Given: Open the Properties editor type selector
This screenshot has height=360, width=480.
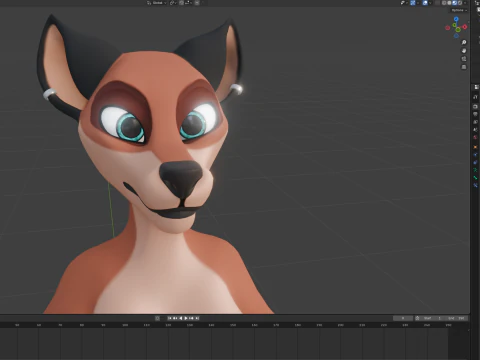Looking at the screenshot, I should tap(476, 87).
